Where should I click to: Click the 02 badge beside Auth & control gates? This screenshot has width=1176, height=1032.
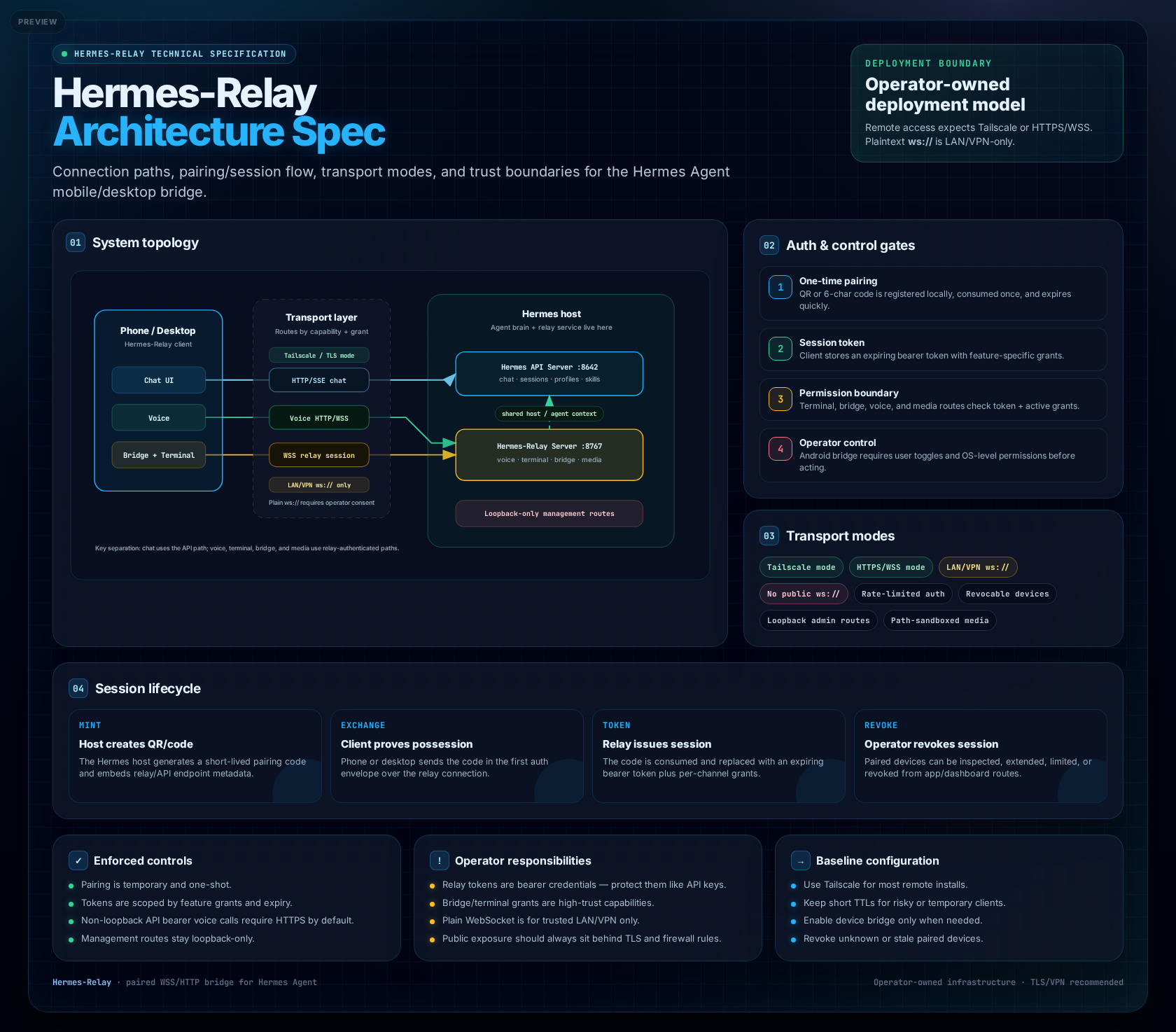click(x=769, y=245)
